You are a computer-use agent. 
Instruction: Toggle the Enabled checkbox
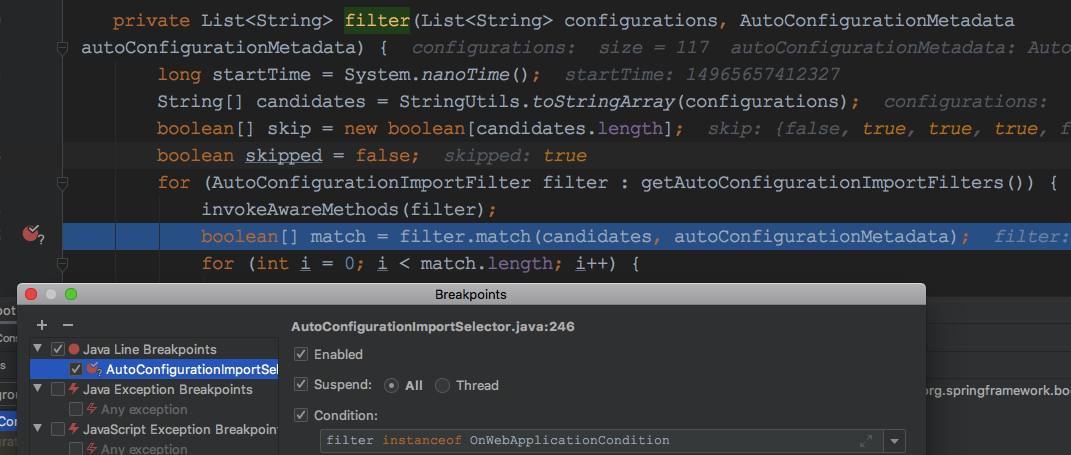(x=301, y=355)
